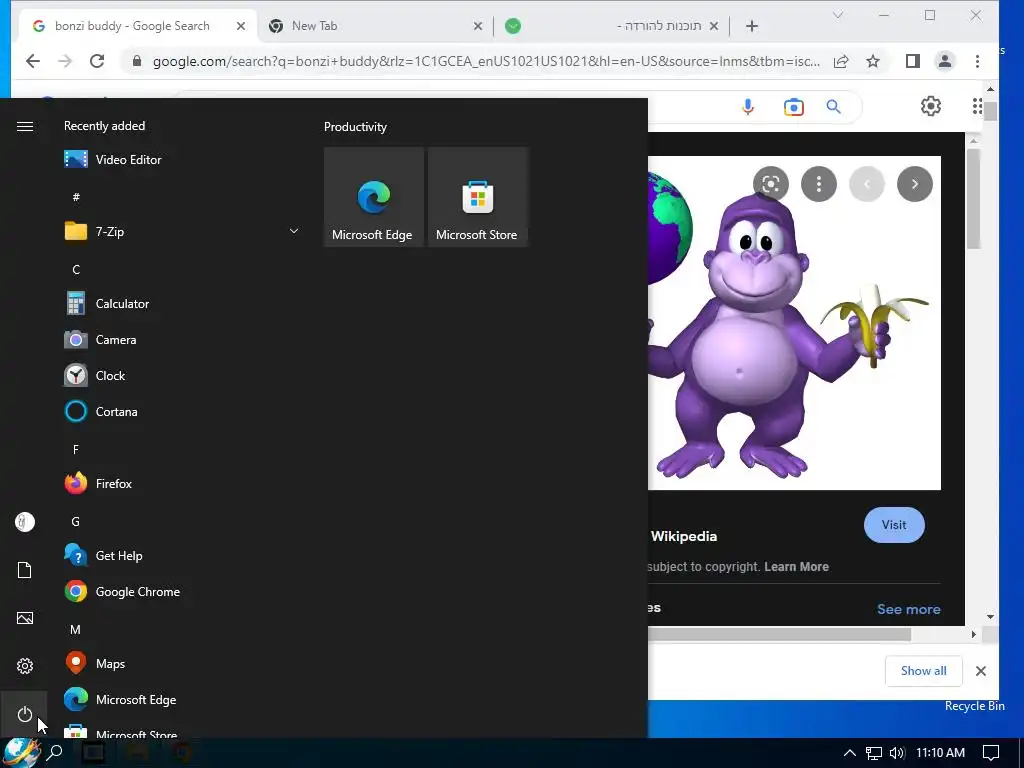The image size is (1024, 768).
Task: Click the Microsoft Store Productivity tile
Action: point(477,197)
